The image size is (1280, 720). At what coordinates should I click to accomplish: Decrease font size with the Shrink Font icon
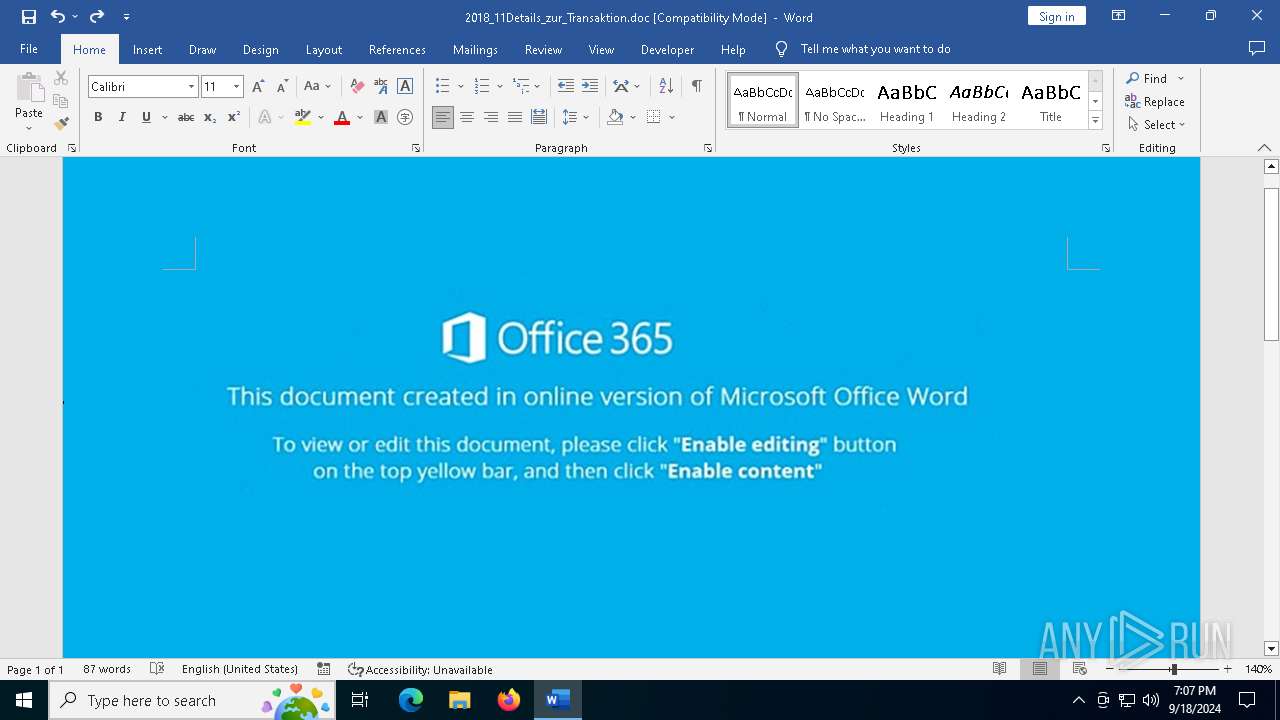pyautogui.click(x=282, y=87)
